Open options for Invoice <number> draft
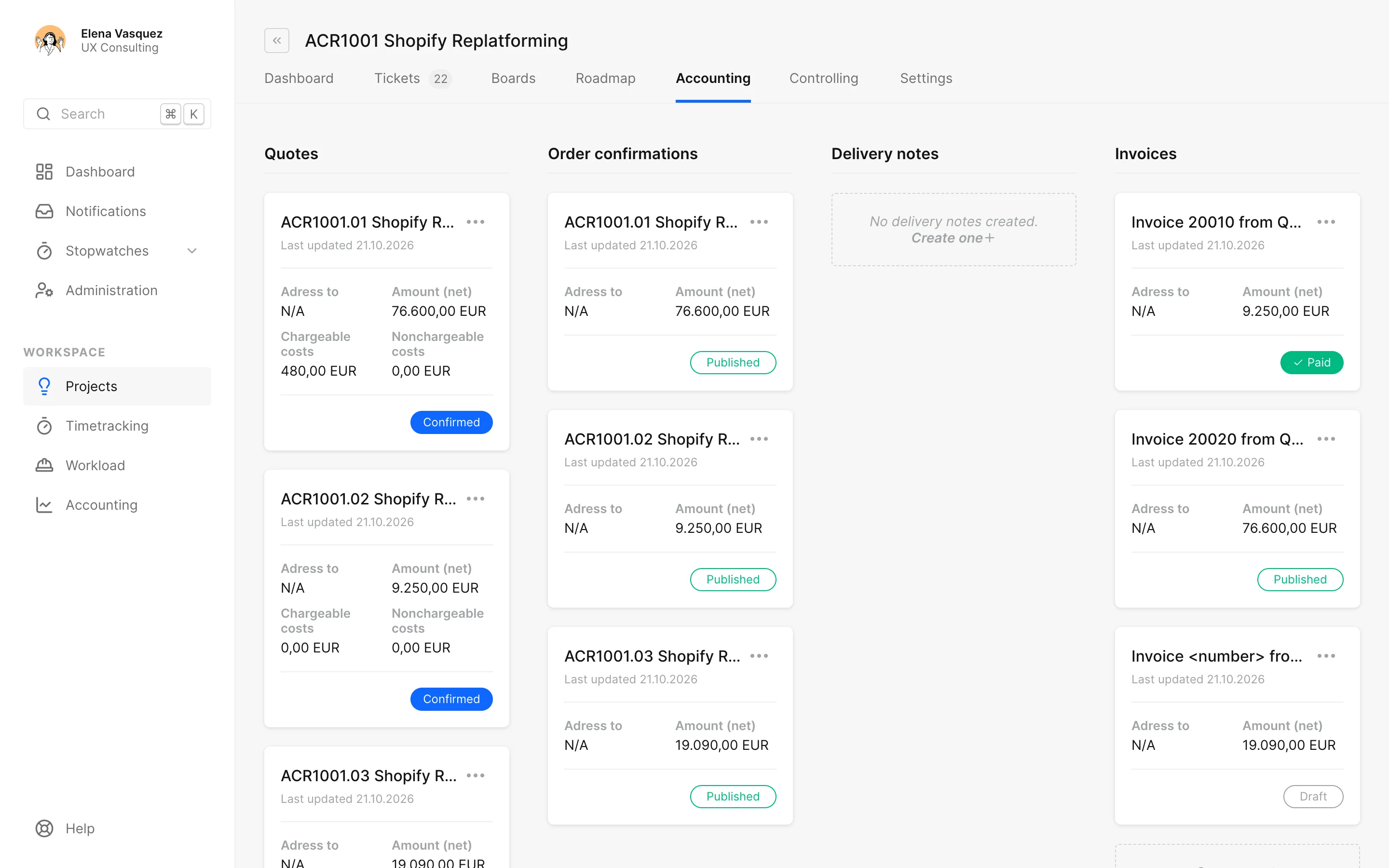 pos(1326,656)
